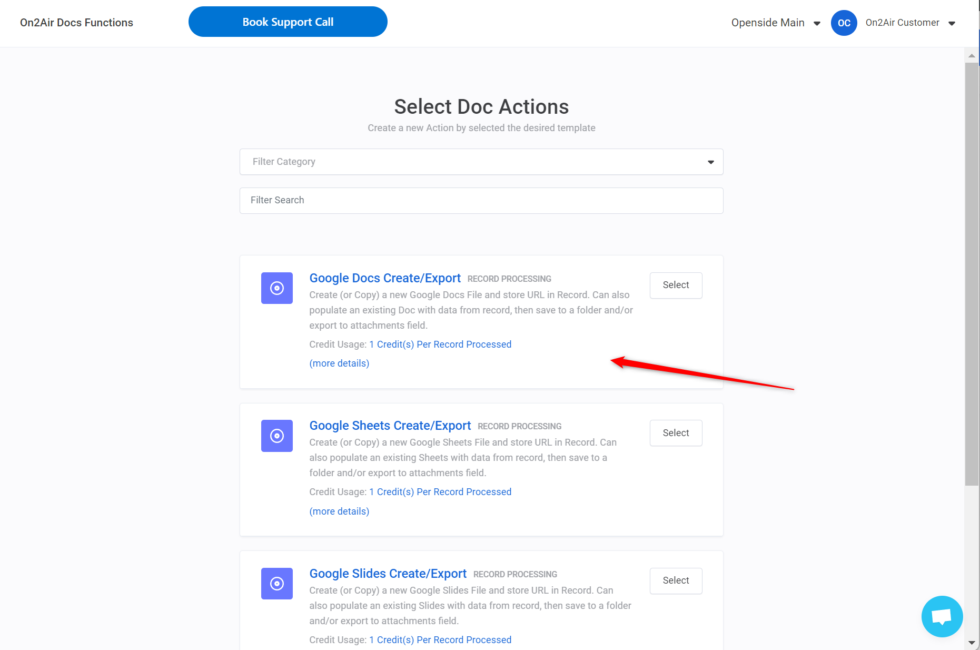Open more details for Google Docs Create/Export
The image size is (980, 650).
pyautogui.click(x=338, y=363)
